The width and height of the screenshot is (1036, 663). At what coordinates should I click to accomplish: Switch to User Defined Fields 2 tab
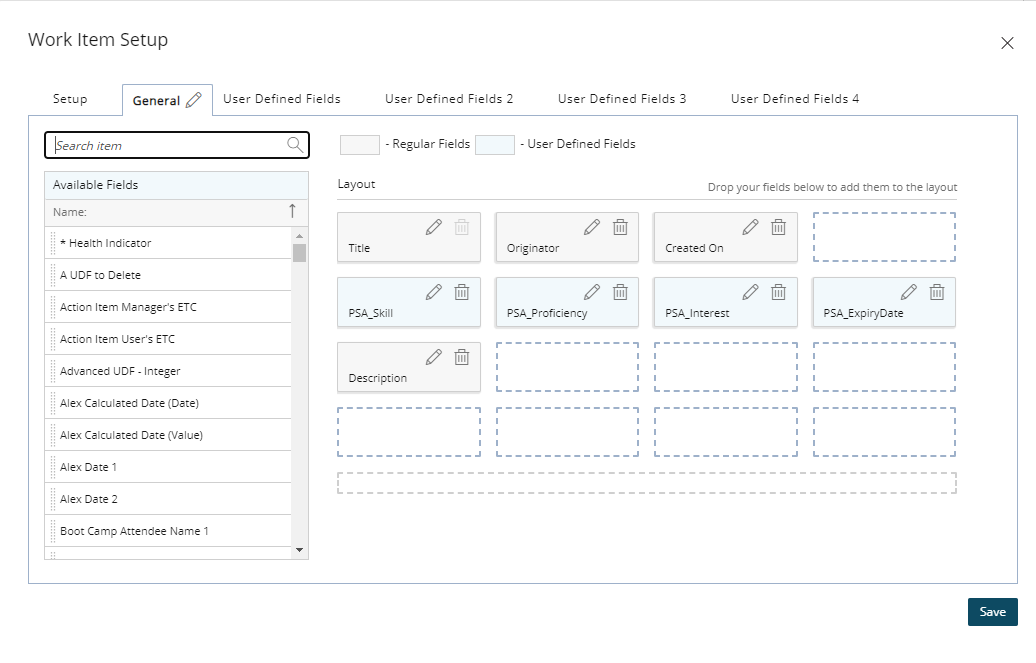(449, 99)
